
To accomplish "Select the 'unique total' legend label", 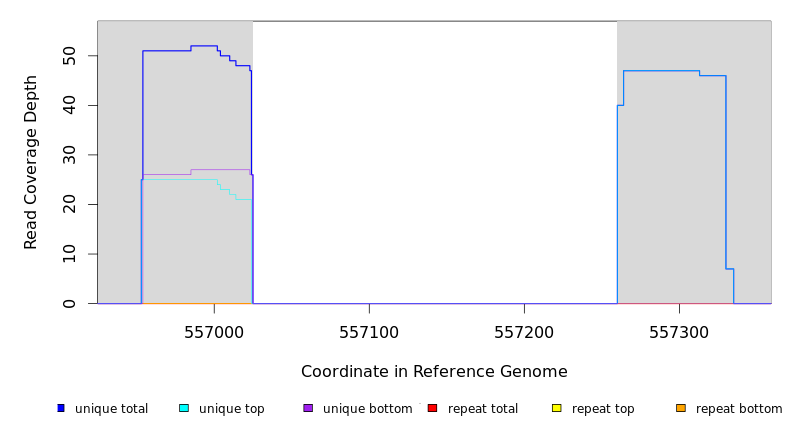I will [x=111, y=409].
